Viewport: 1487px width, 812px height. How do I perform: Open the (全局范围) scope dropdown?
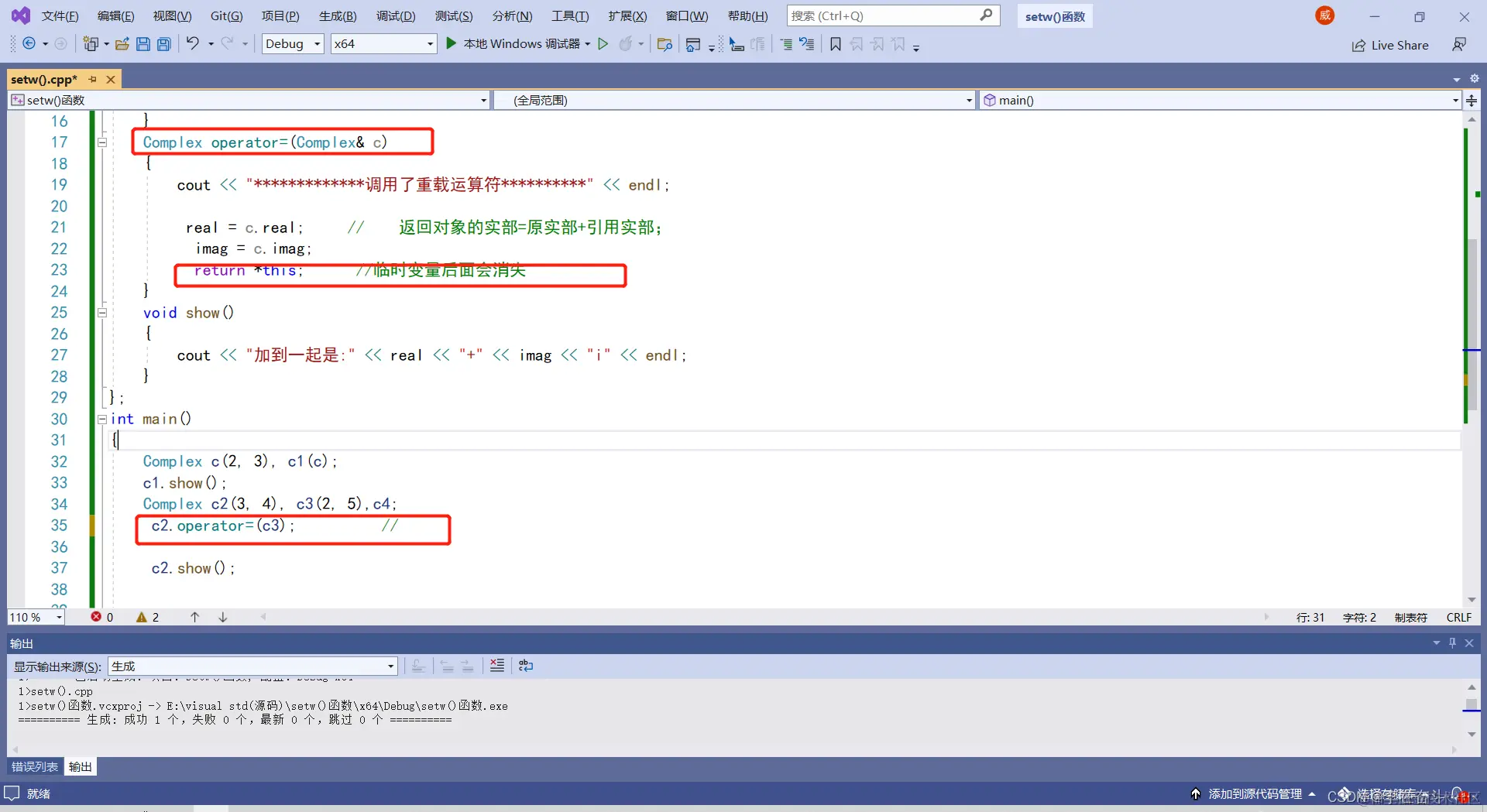[733, 101]
